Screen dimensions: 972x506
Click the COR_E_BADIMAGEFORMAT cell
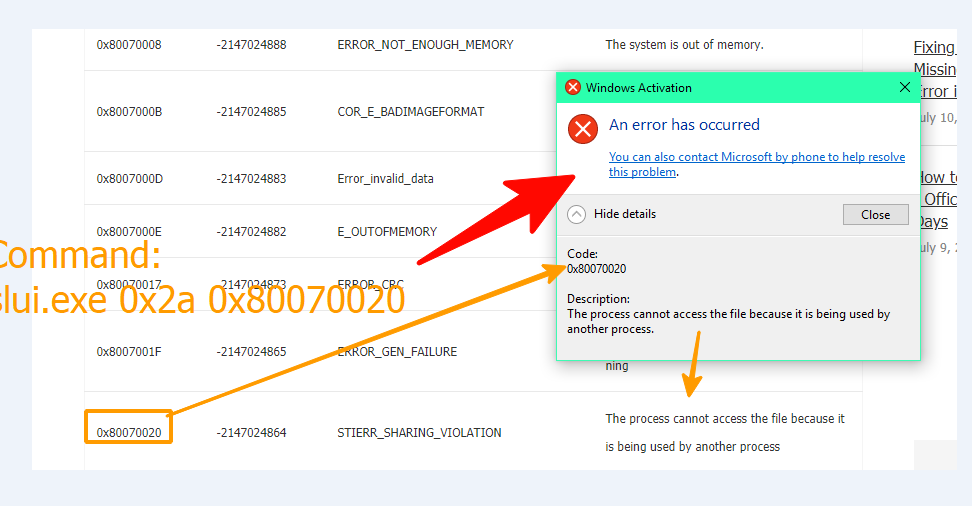click(x=410, y=112)
